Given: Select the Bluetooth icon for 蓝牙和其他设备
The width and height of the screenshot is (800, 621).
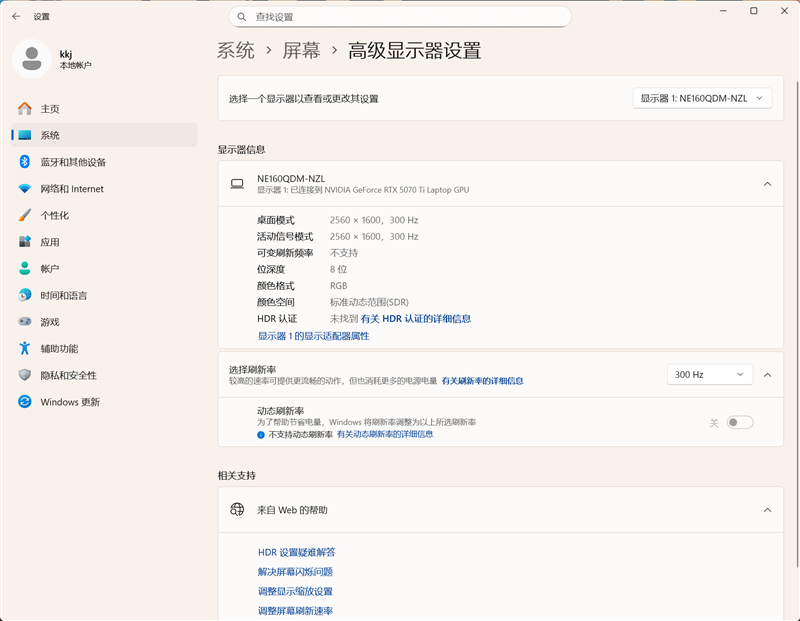Looking at the screenshot, I should point(25,162).
